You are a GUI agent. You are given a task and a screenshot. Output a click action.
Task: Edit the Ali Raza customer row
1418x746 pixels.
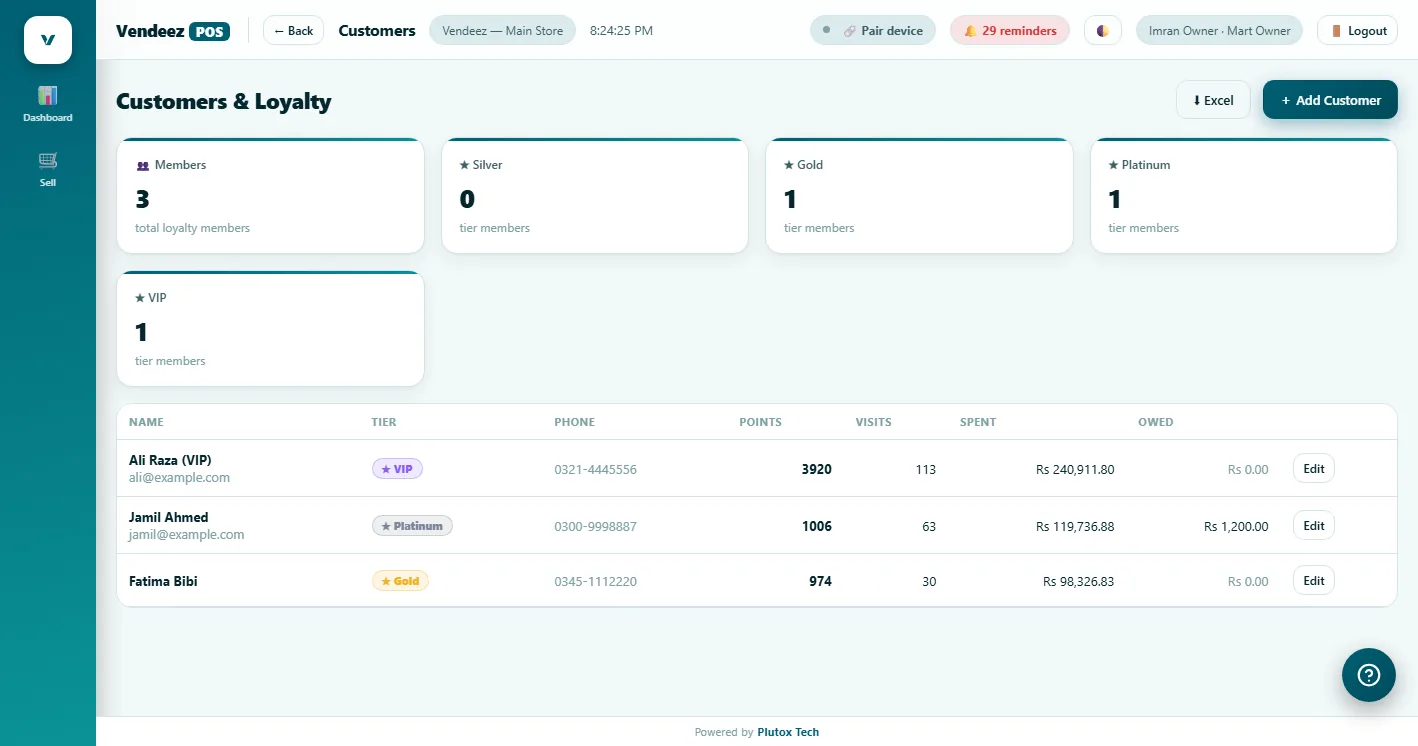1313,468
